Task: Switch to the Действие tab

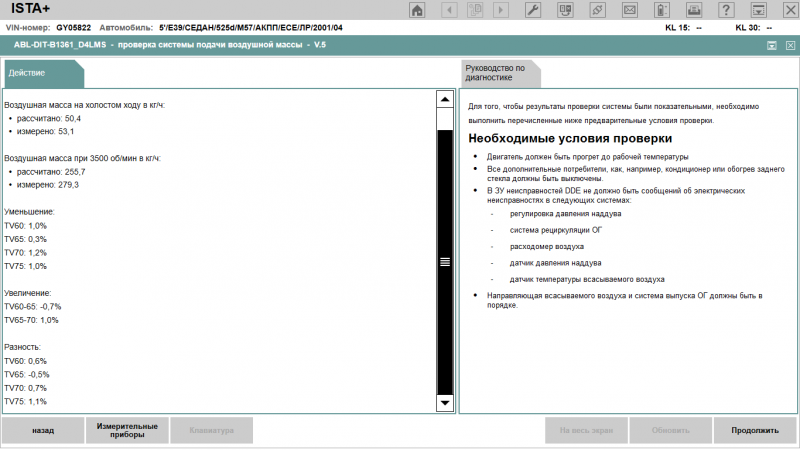Action: tap(43, 73)
